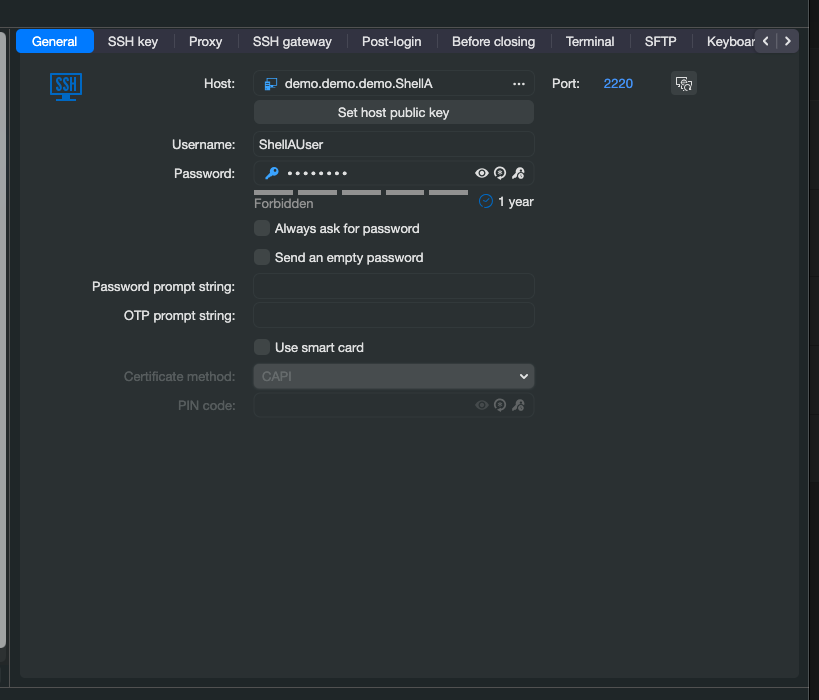Click the key icon in Password field
This screenshot has width=819, height=700.
tap(272, 173)
